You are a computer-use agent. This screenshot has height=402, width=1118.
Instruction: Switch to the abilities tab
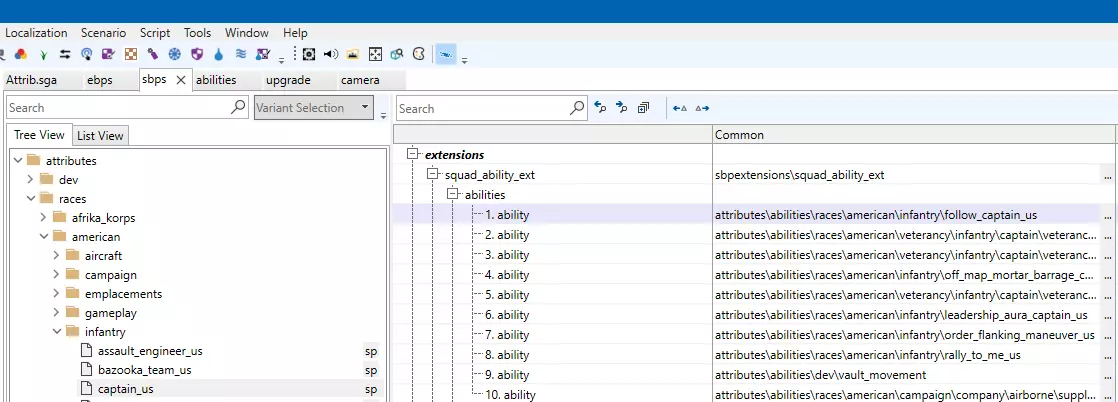[216, 80]
